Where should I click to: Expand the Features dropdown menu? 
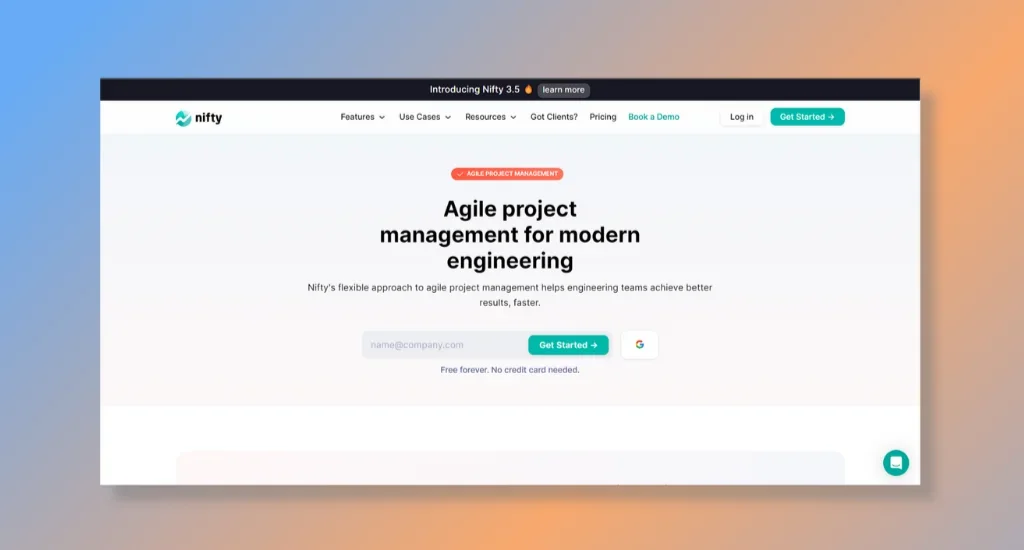(x=362, y=117)
